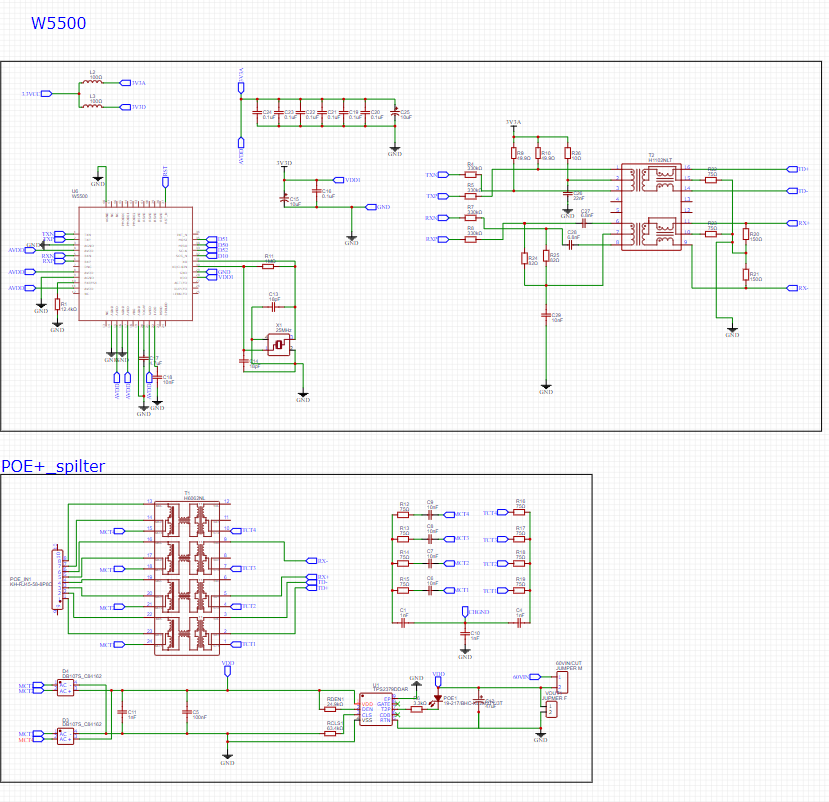The width and height of the screenshot is (829, 802).
Task: Select capacitor C13 above the crystal
Action: 273,307
